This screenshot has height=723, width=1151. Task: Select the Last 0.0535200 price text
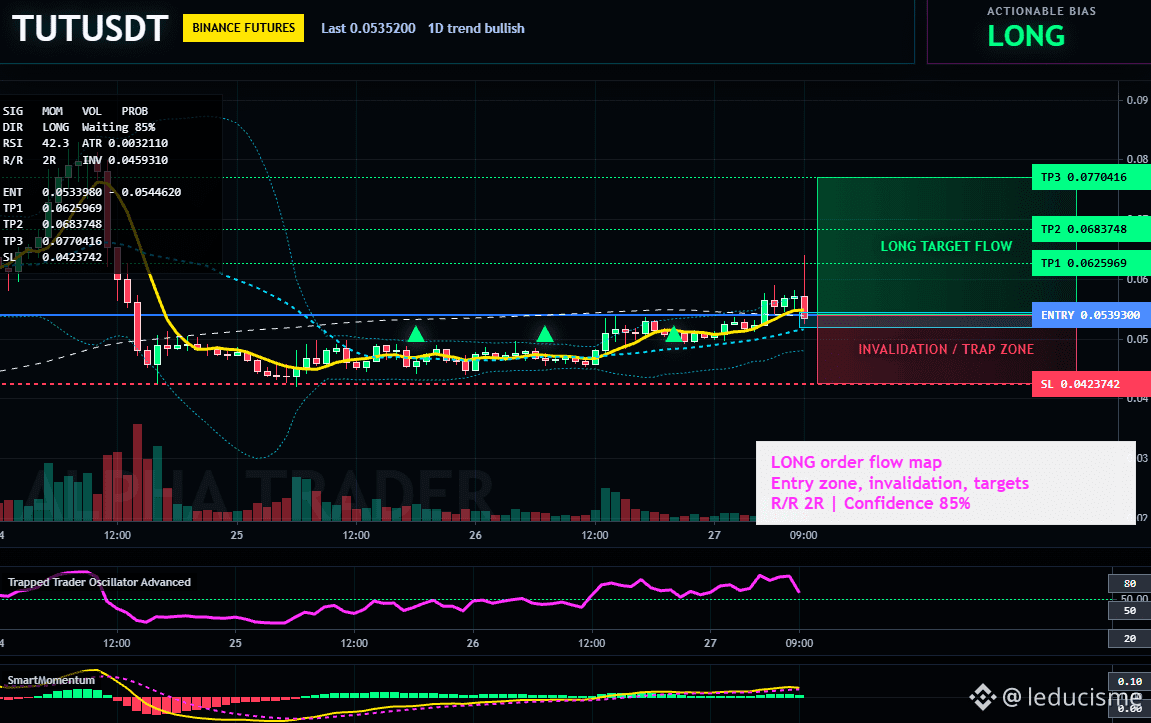click(368, 28)
